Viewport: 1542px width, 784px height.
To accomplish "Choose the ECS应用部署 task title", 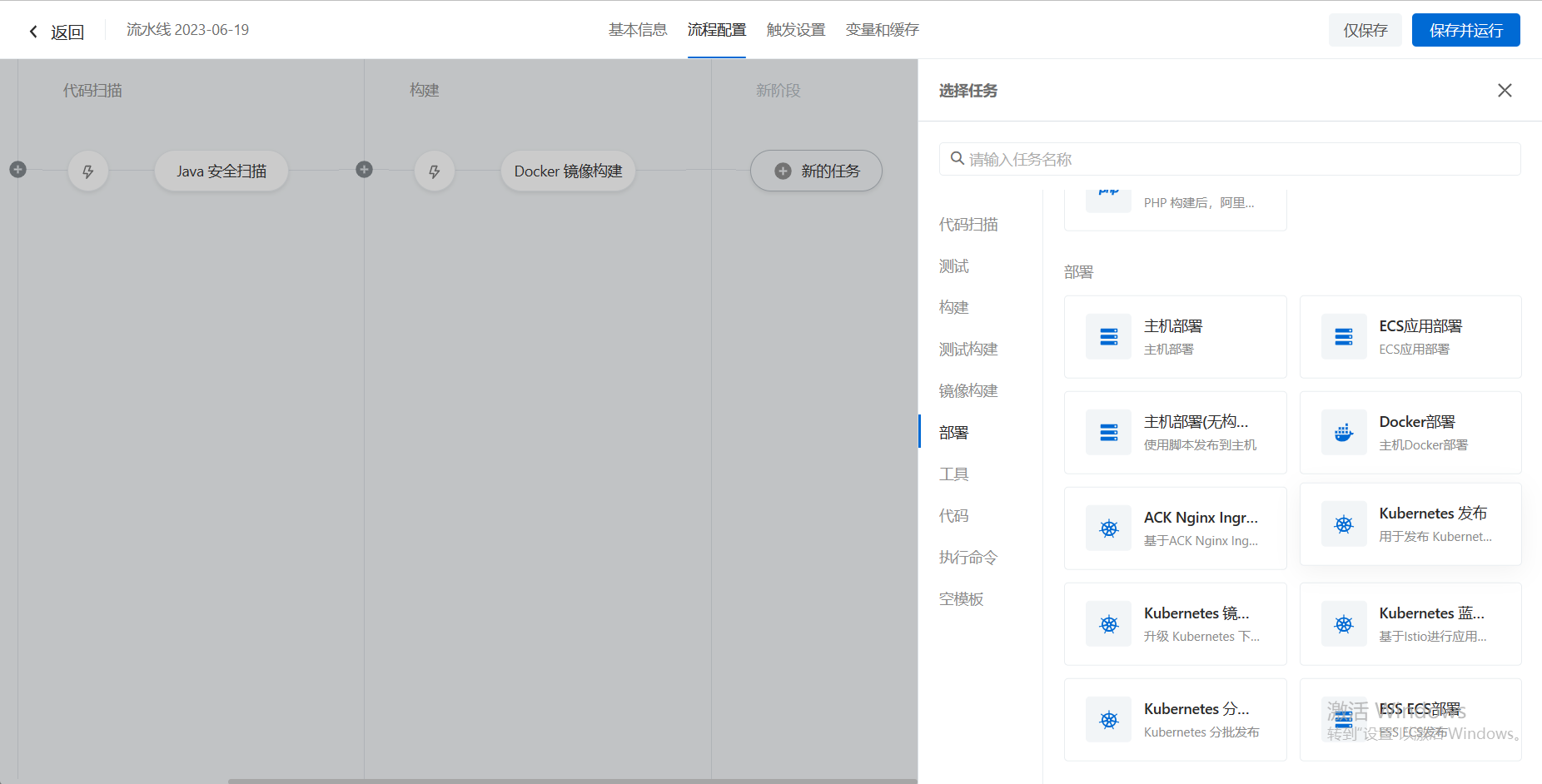I will pos(1420,326).
